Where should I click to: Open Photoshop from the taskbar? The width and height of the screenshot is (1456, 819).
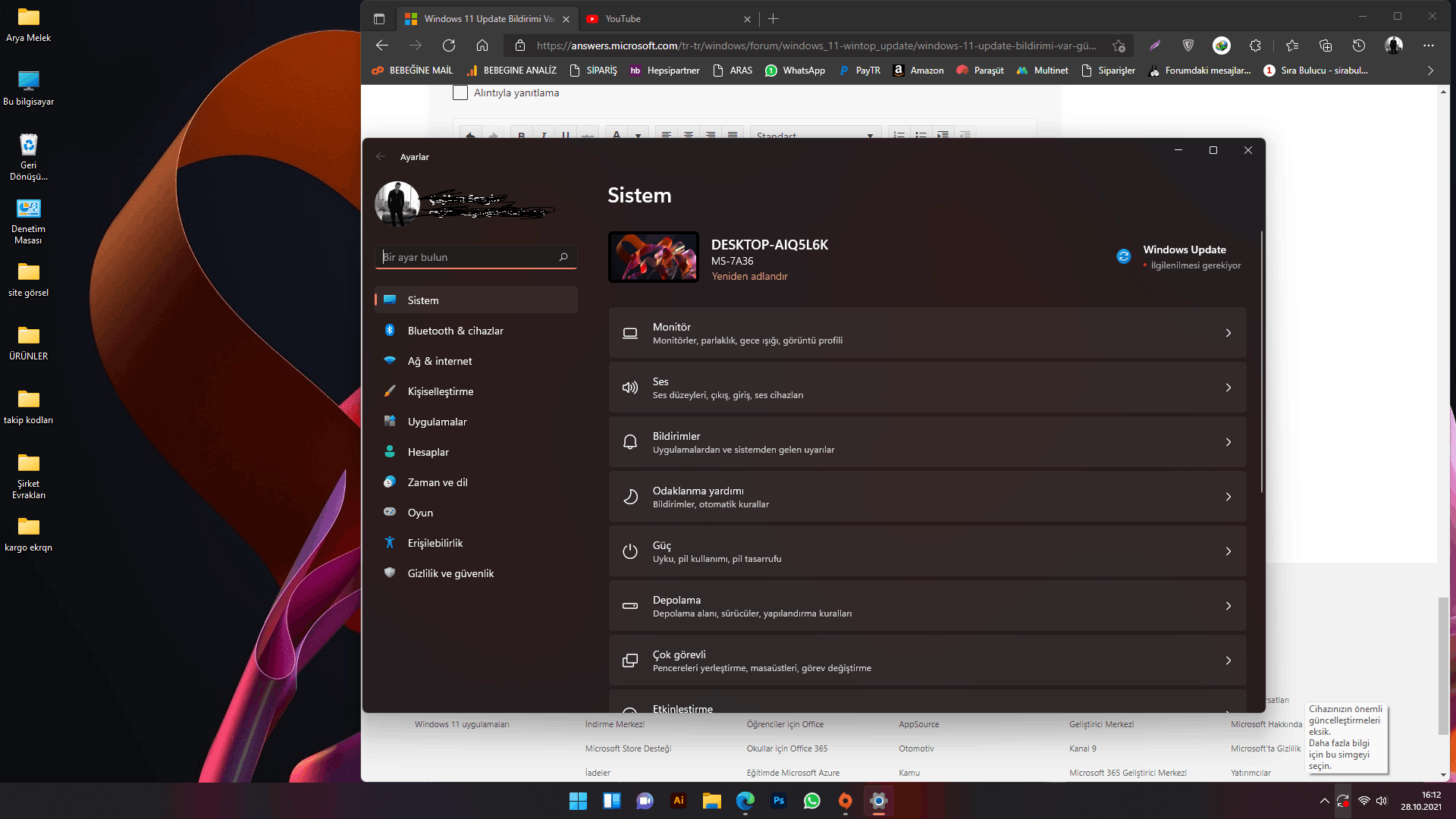[778, 801]
